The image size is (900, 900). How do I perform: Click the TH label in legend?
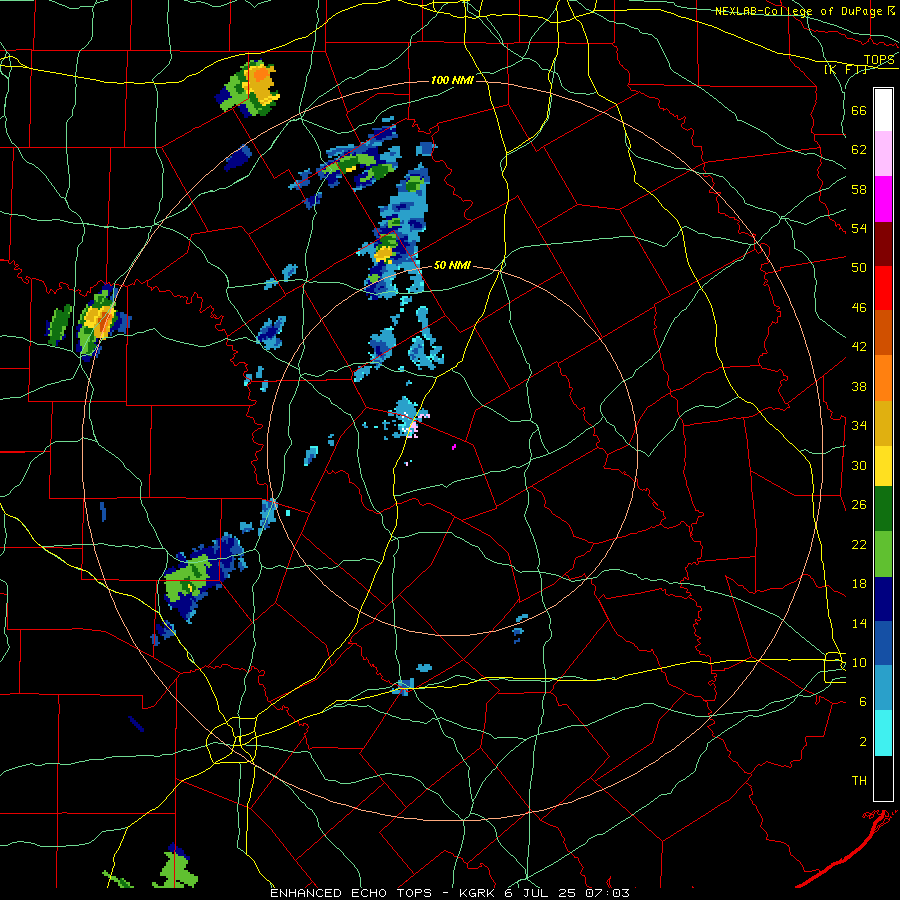tap(859, 781)
